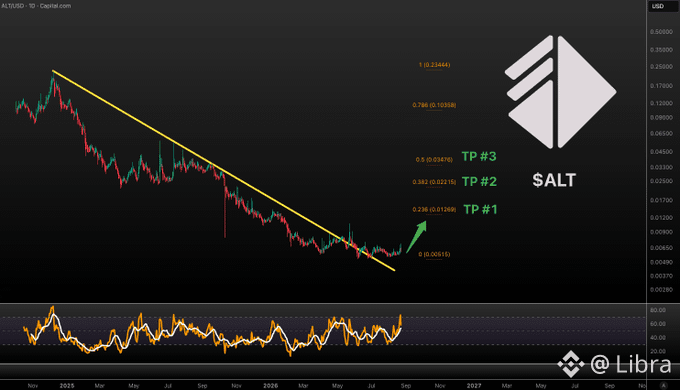Image resolution: width=680 pixels, height=390 pixels.
Task: Click the 20.00 RSI scale value
Action: coord(658,351)
